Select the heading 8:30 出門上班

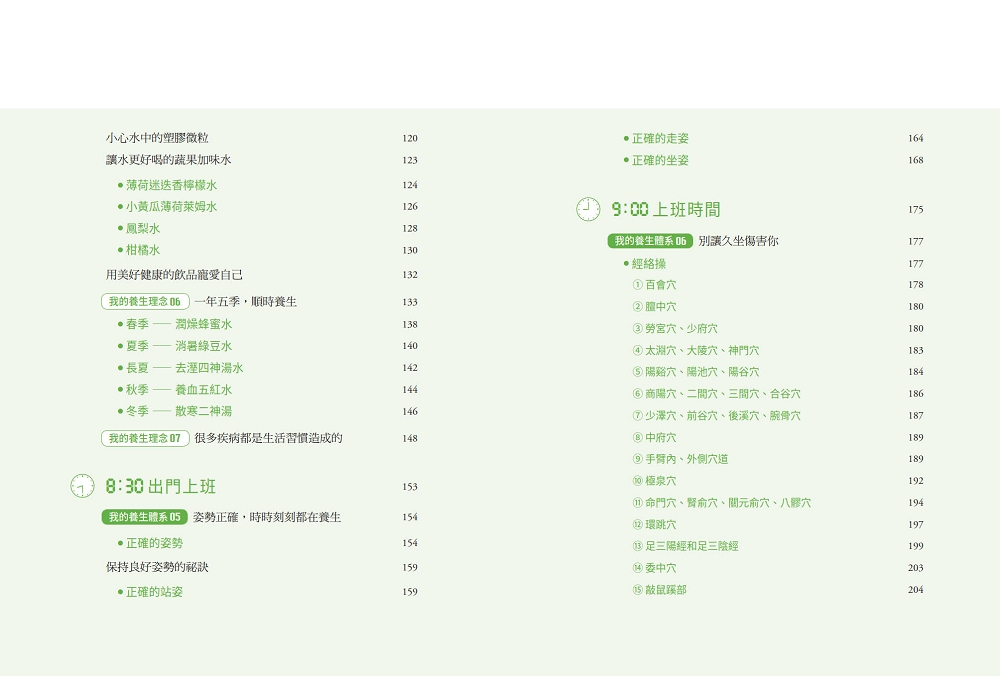point(161,487)
